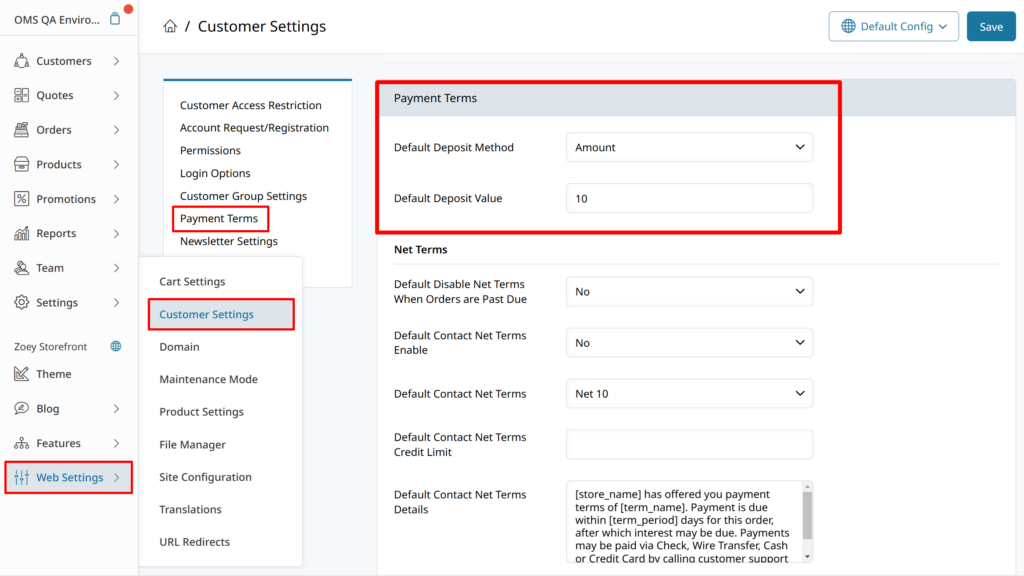Click the Details text area scrollbar thumb
1024x576 pixels.
pos(807,515)
